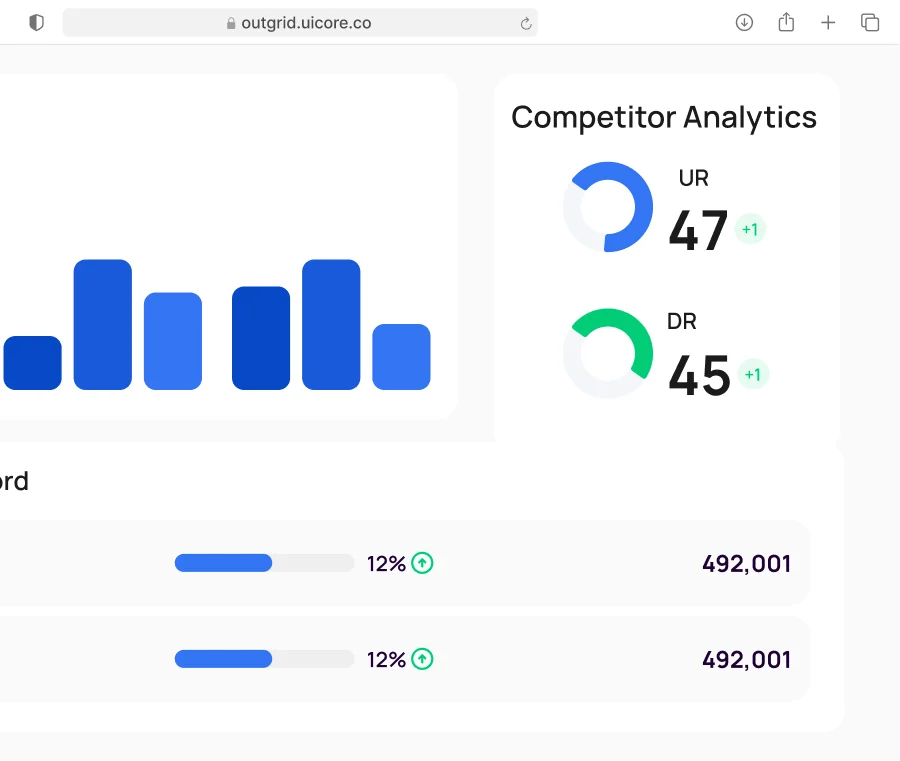The width and height of the screenshot is (900, 761).
Task: Click the +1 badge next to 47
Action: click(x=750, y=230)
